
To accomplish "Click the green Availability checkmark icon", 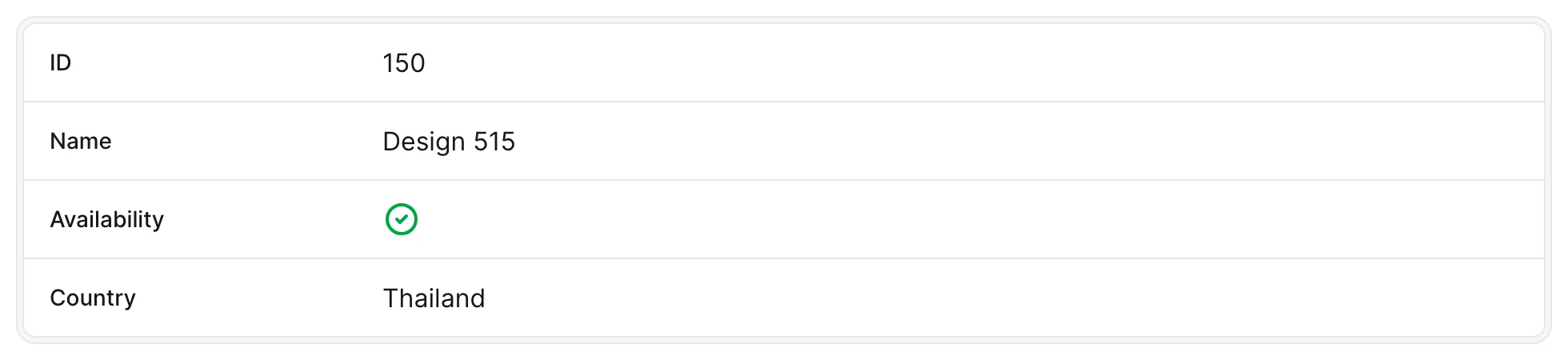I will 402,219.
